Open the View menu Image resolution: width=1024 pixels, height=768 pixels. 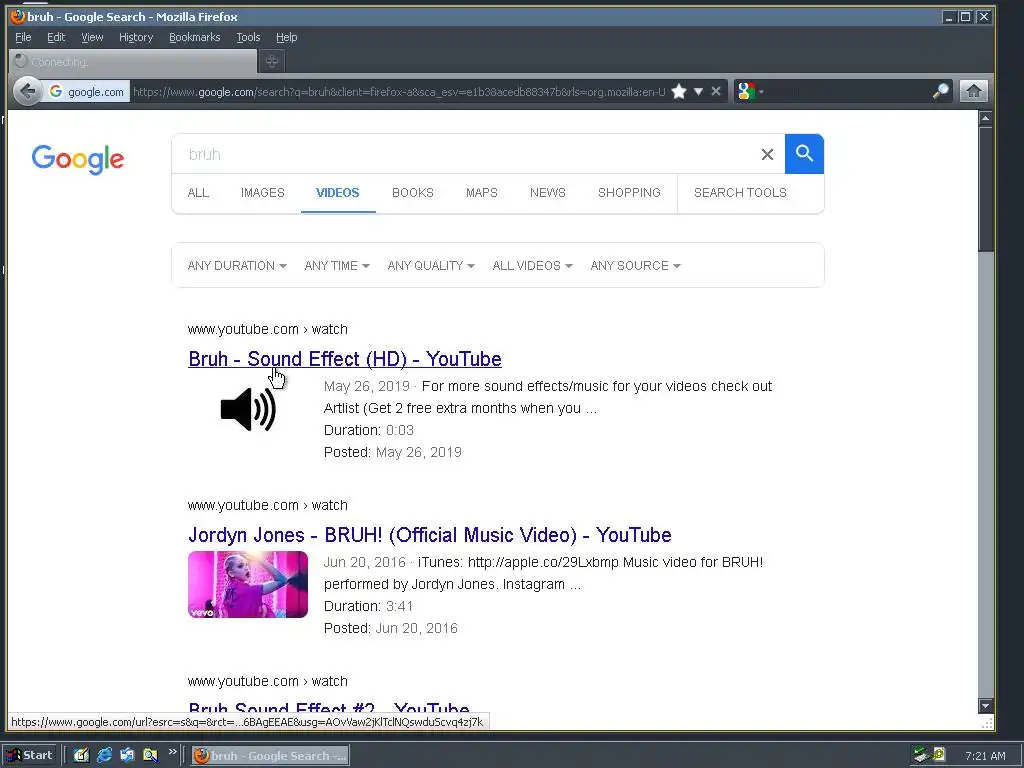click(x=92, y=37)
